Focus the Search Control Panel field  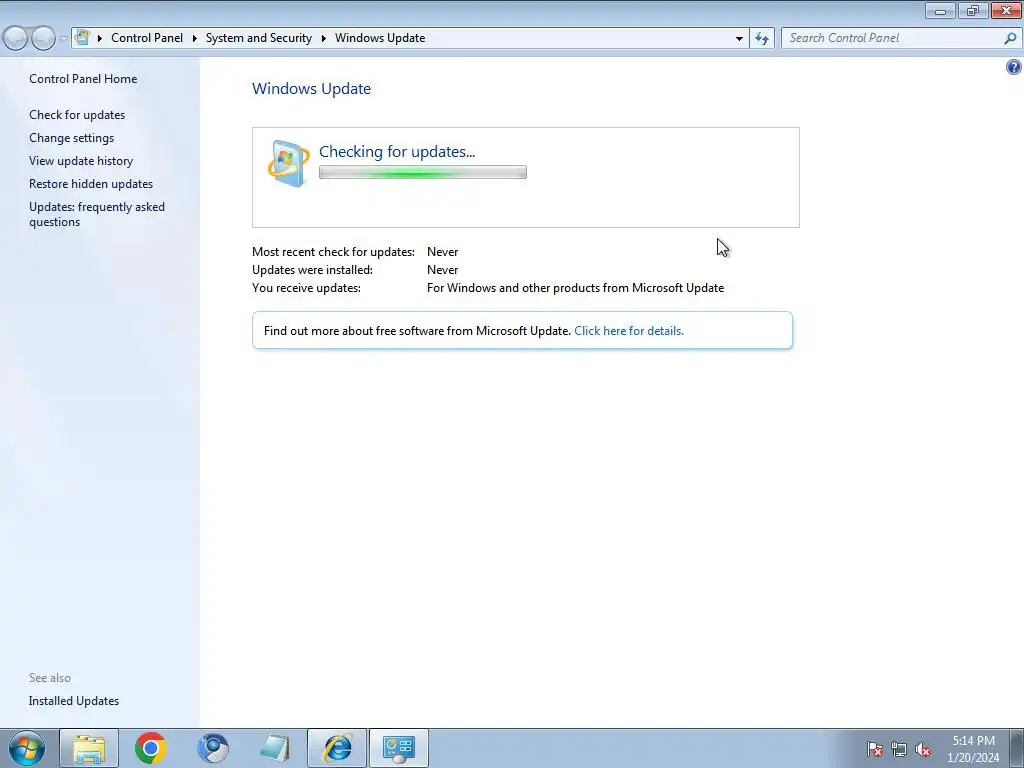coord(894,38)
